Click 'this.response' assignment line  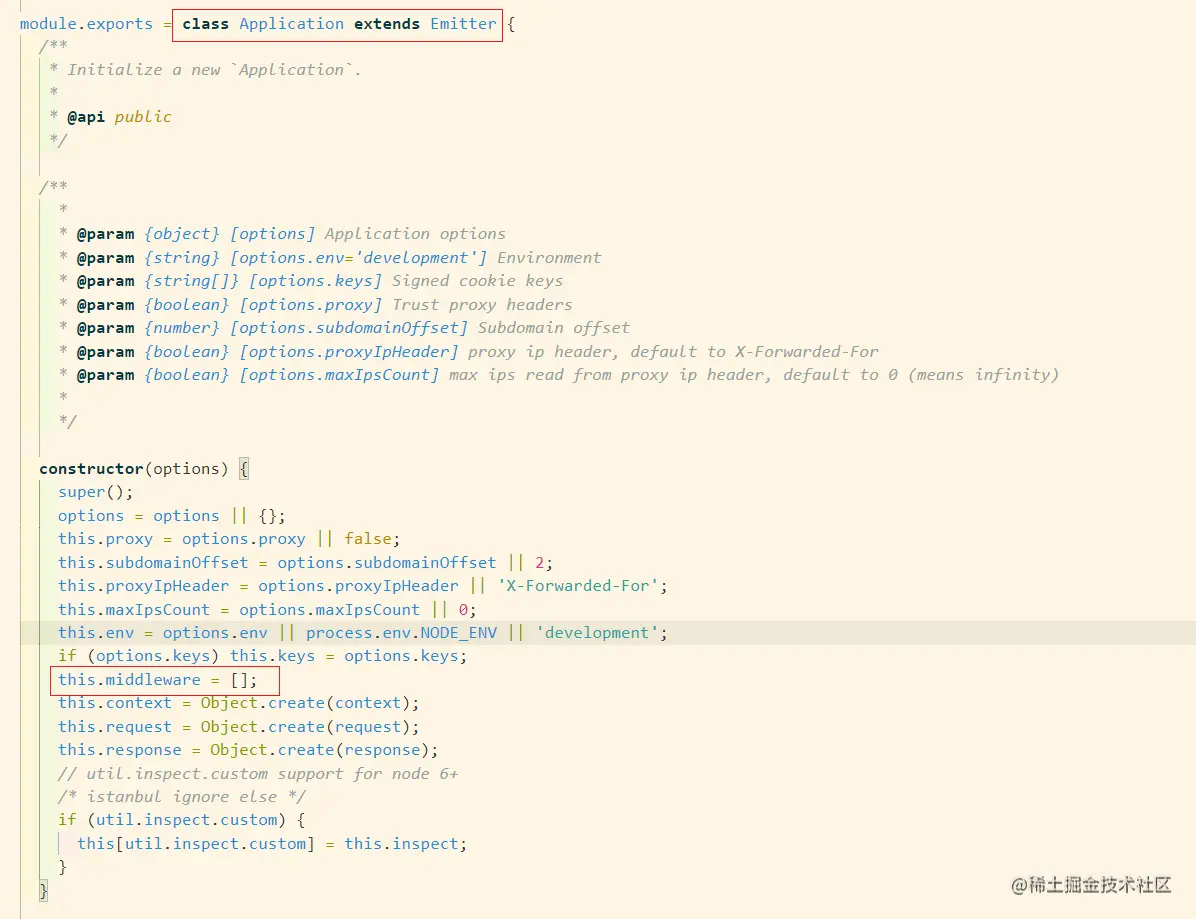248,750
